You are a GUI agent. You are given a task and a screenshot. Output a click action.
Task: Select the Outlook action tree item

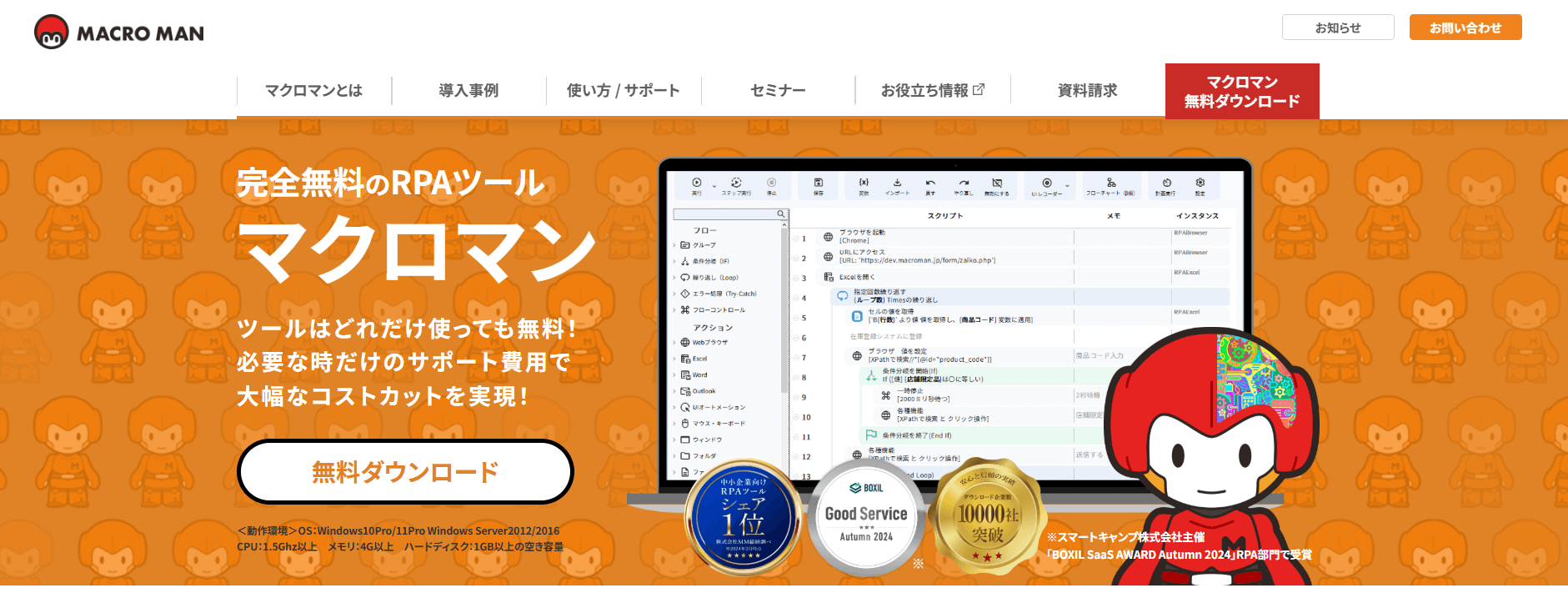(696, 391)
